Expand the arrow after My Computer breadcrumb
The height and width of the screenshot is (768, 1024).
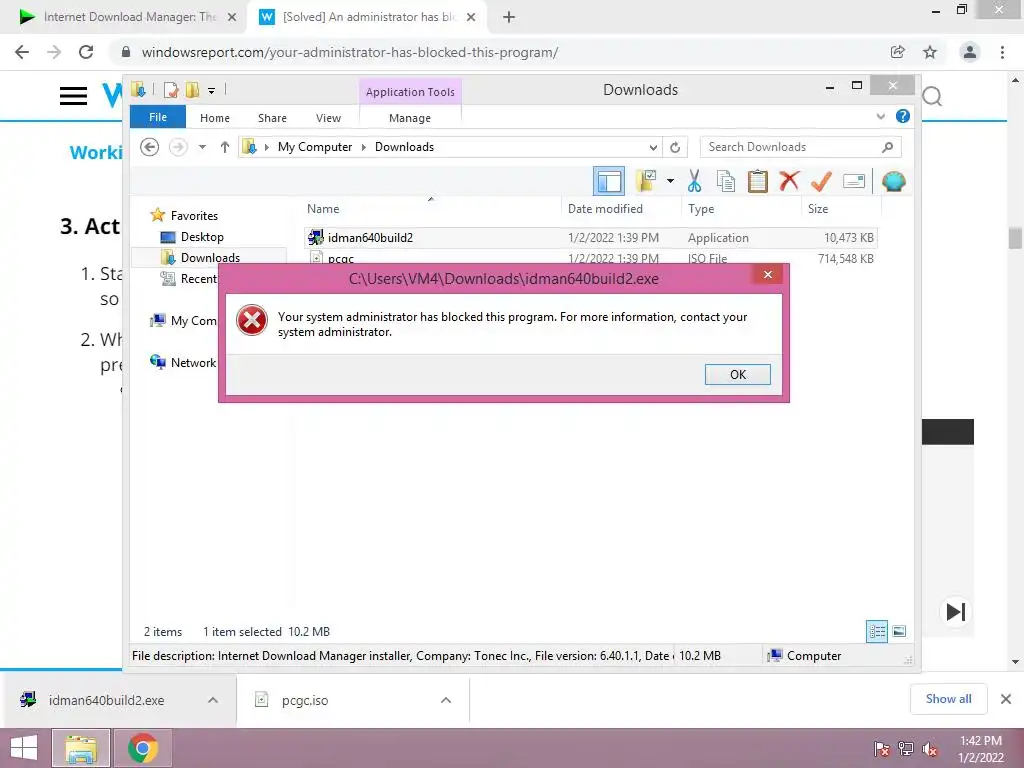pyautogui.click(x=364, y=147)
